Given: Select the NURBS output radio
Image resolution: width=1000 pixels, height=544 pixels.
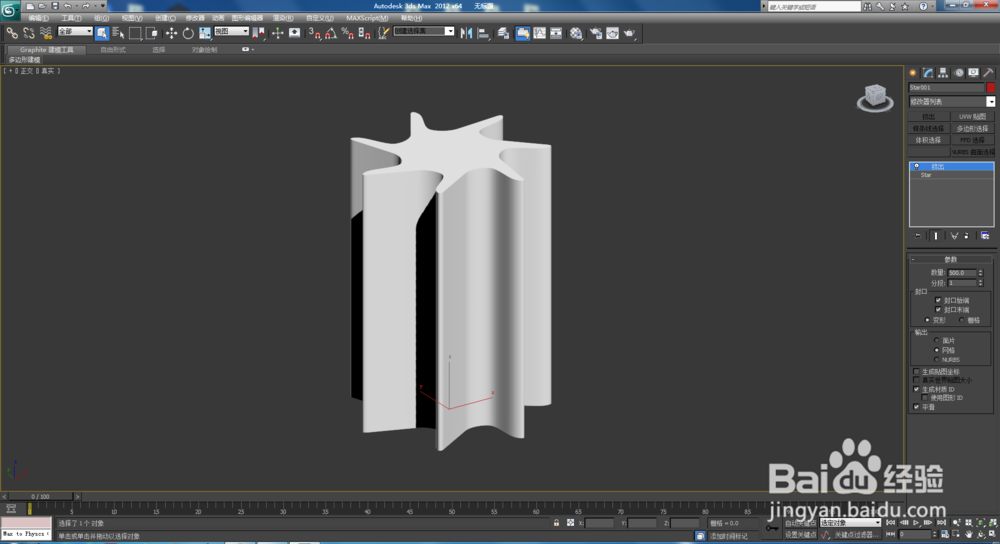Looking at the screenshot, I should coord(936,360).
